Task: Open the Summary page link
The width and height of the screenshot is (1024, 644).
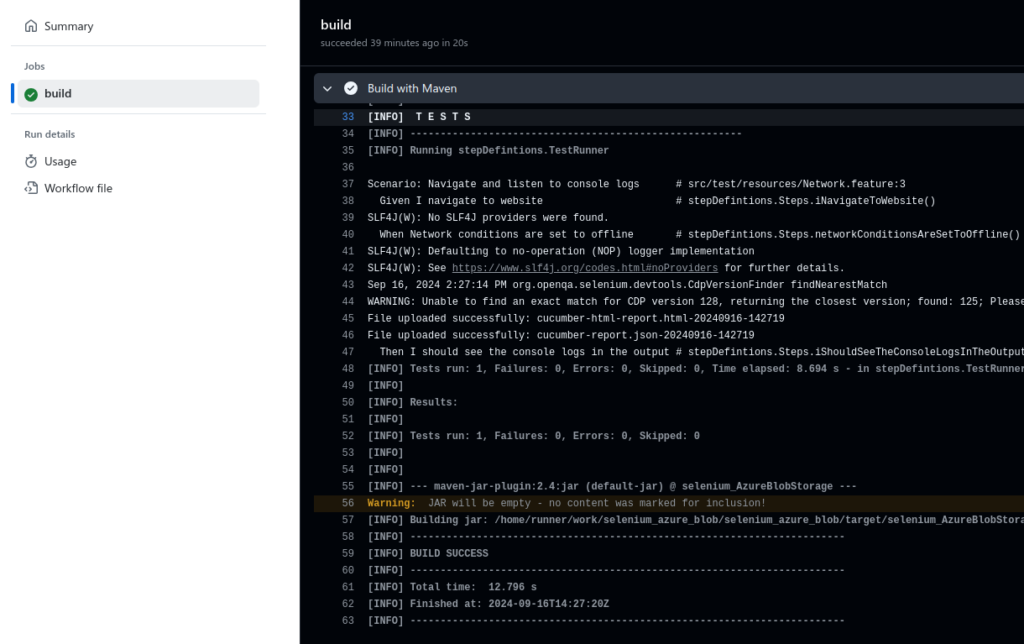Action: coord(68,26)
